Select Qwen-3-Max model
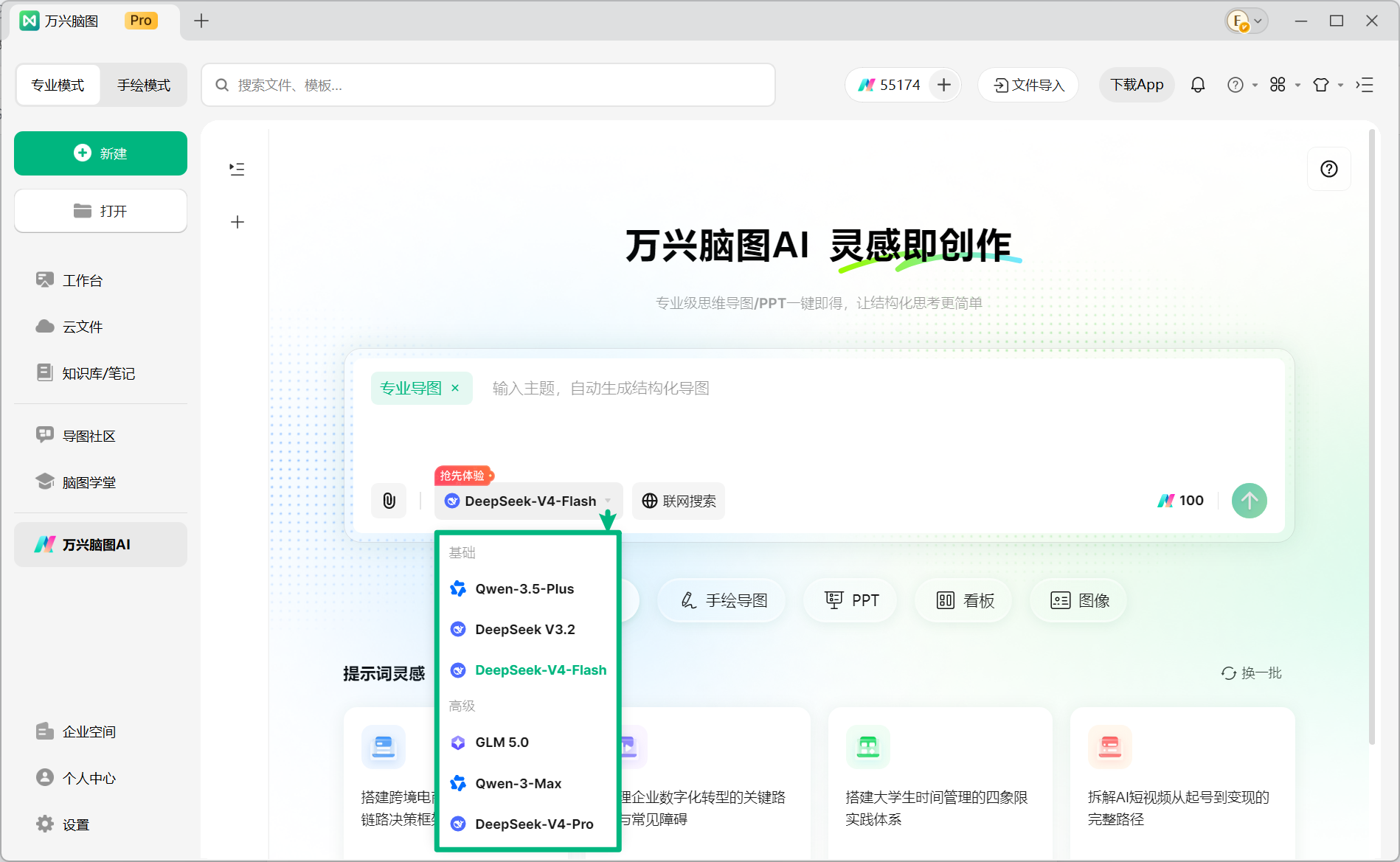Screen dimensions: 1400x862 coord(527,783)
